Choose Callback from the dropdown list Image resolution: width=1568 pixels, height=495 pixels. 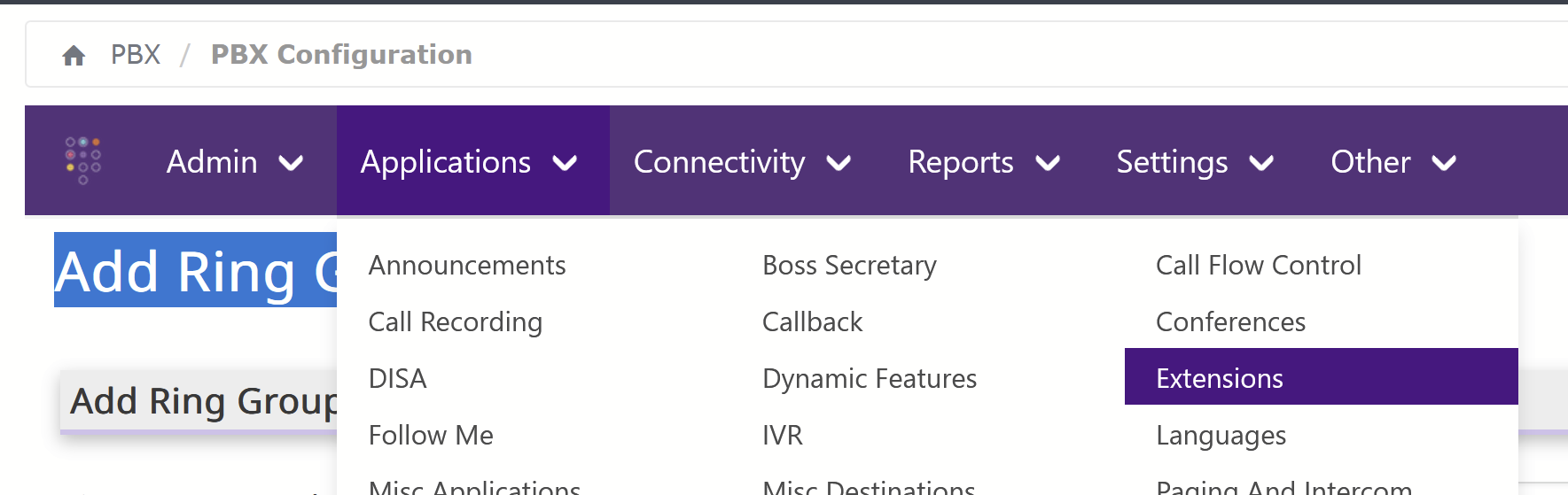(813, 322)
